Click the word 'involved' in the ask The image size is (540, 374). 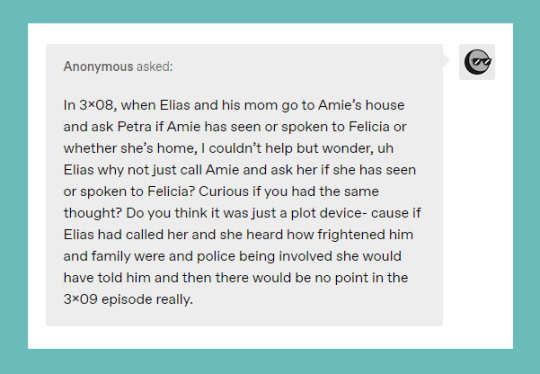tap(305, 256)
